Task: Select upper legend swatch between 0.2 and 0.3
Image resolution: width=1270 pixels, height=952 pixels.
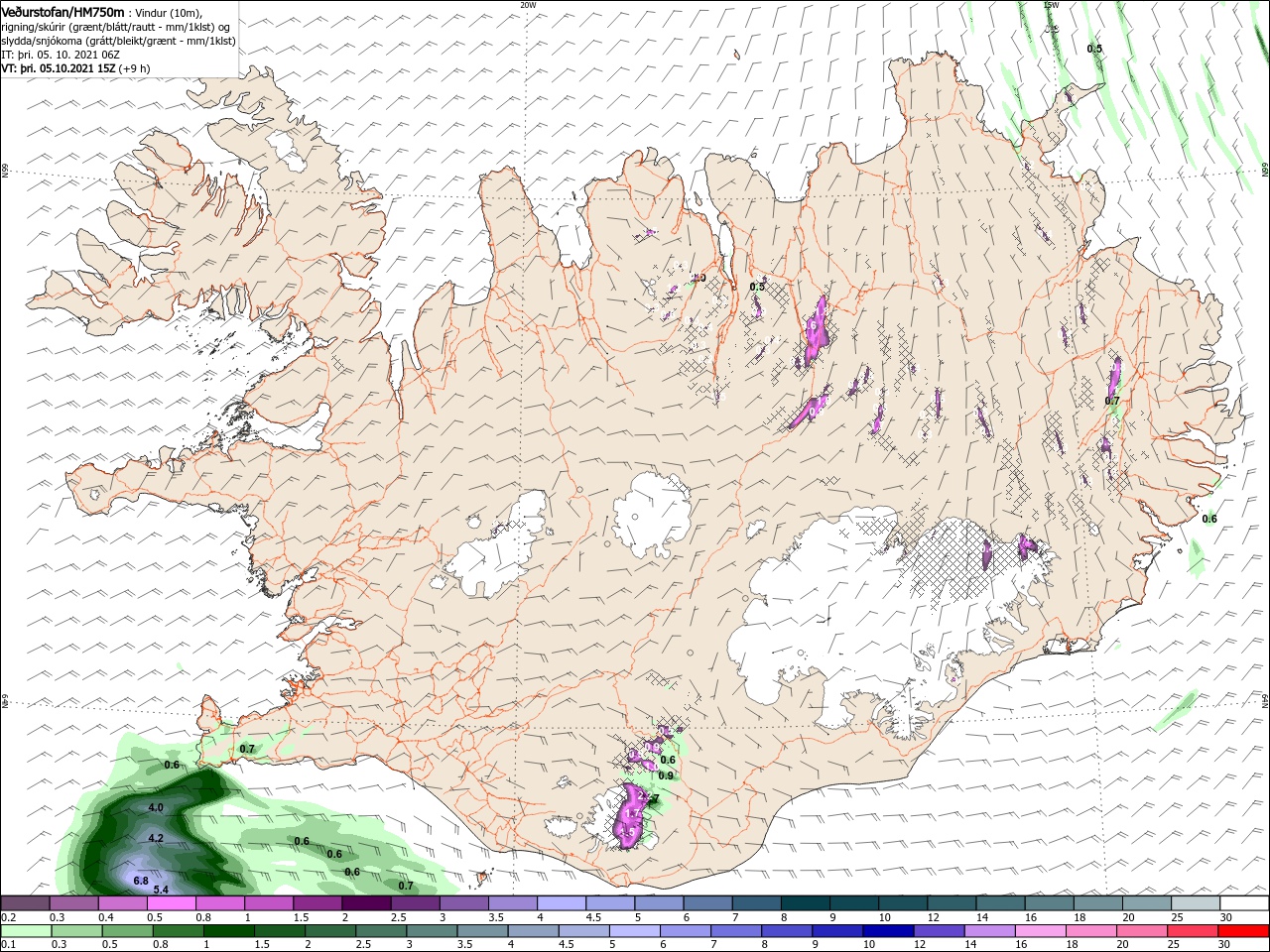Action: point(25,902)
